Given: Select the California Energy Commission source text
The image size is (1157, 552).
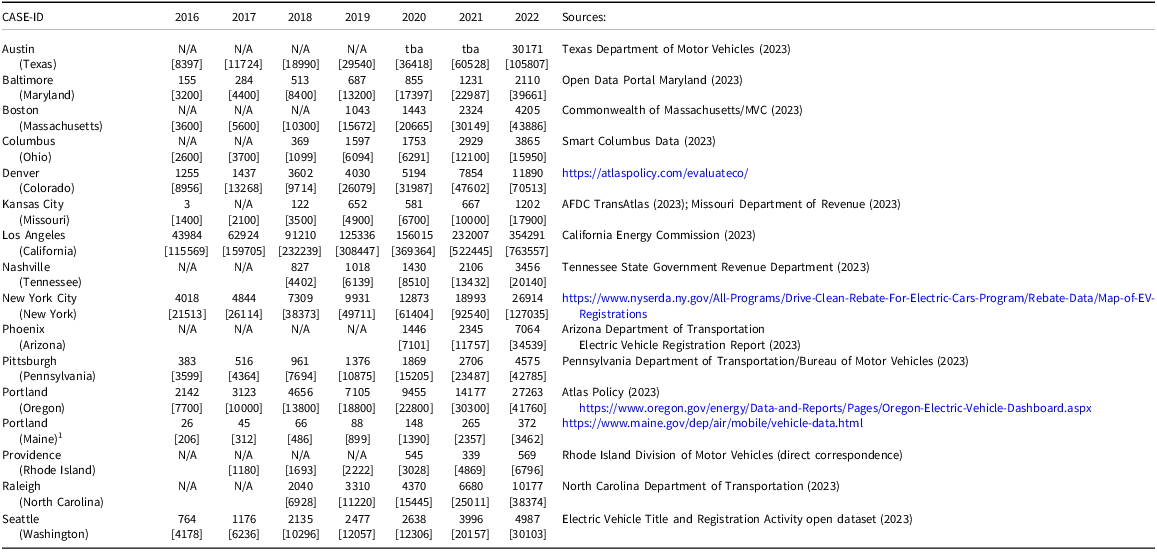Looking at the screenshot, I should click(658, 235).
